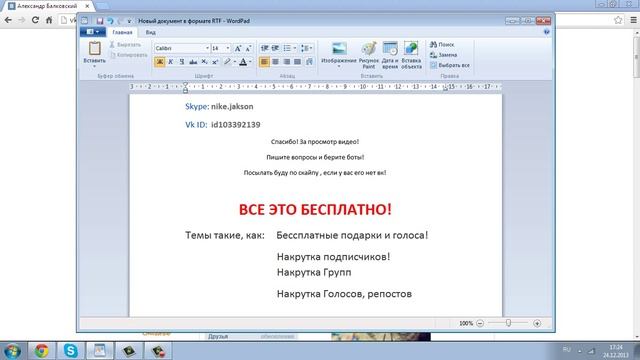
Task: Start a bulleted list with the list icon
Action: tap(287, 48)
